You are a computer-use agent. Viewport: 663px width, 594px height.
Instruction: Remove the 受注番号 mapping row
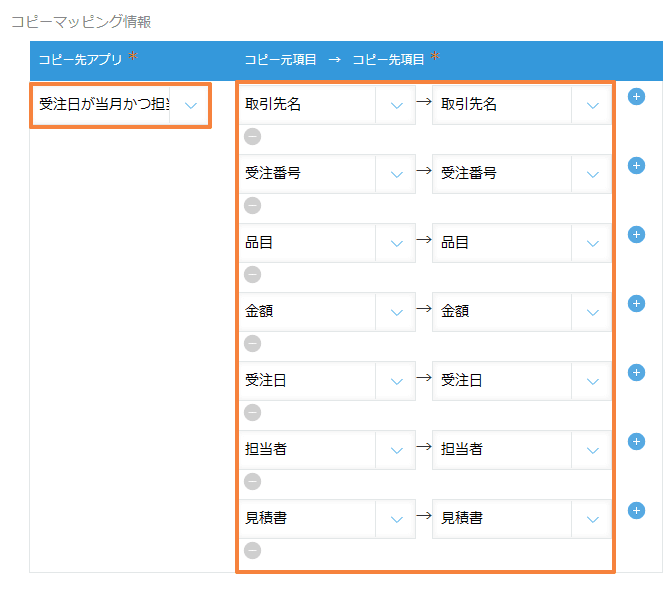tap(252, 205)
